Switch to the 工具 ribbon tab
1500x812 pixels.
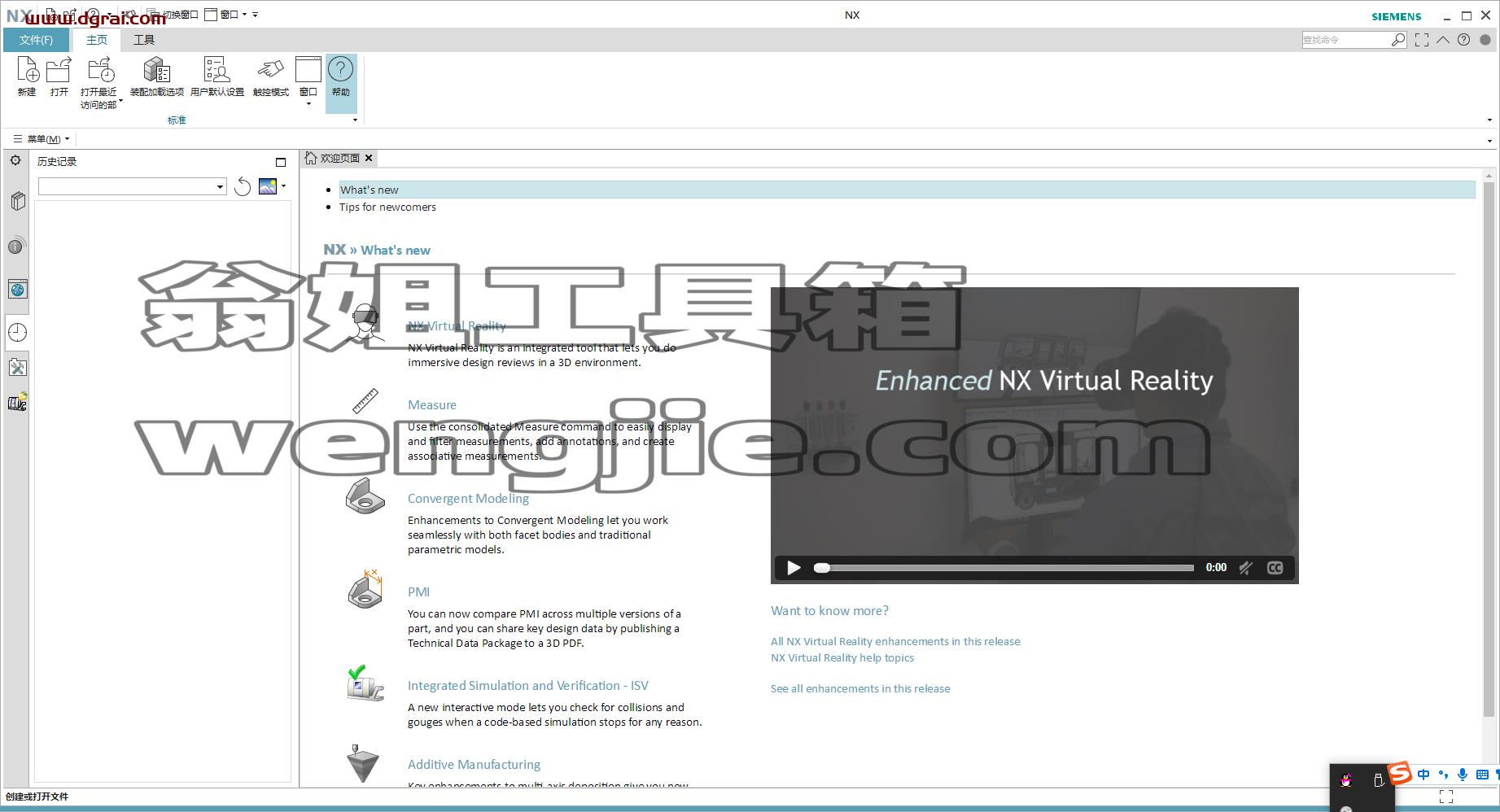144,40
